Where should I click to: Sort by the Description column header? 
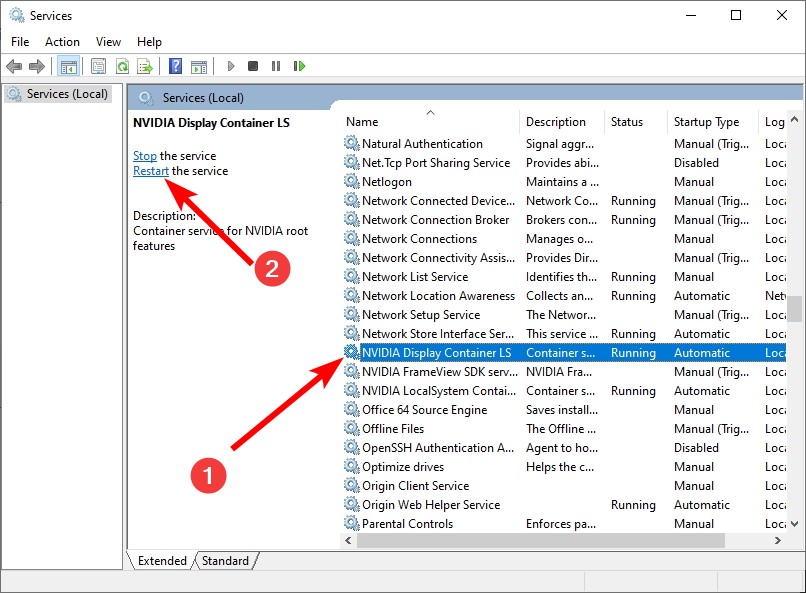562,122
